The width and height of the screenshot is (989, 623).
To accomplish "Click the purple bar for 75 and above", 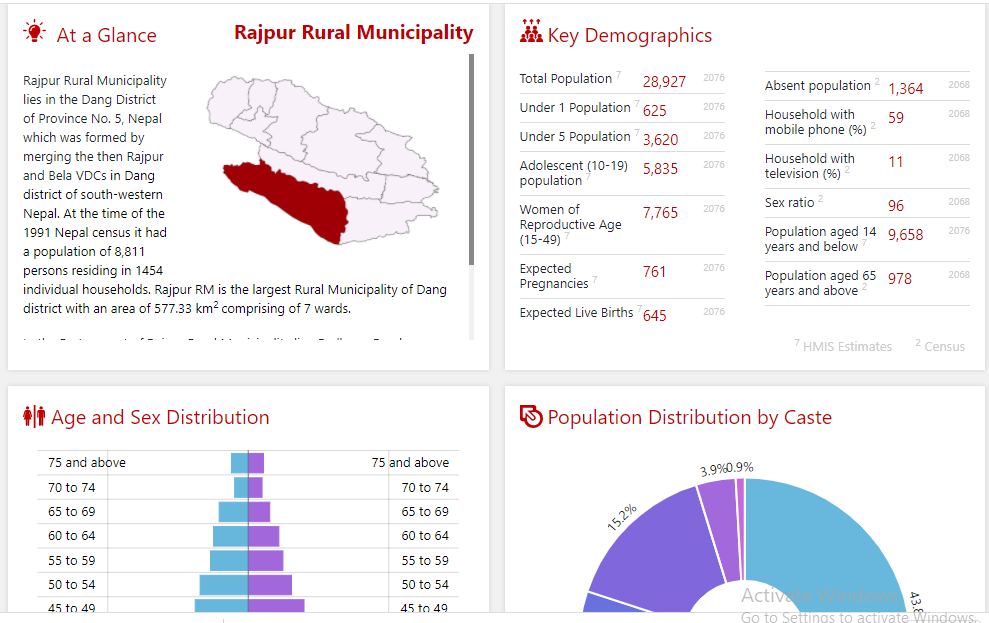I will (x=256, y=463).
